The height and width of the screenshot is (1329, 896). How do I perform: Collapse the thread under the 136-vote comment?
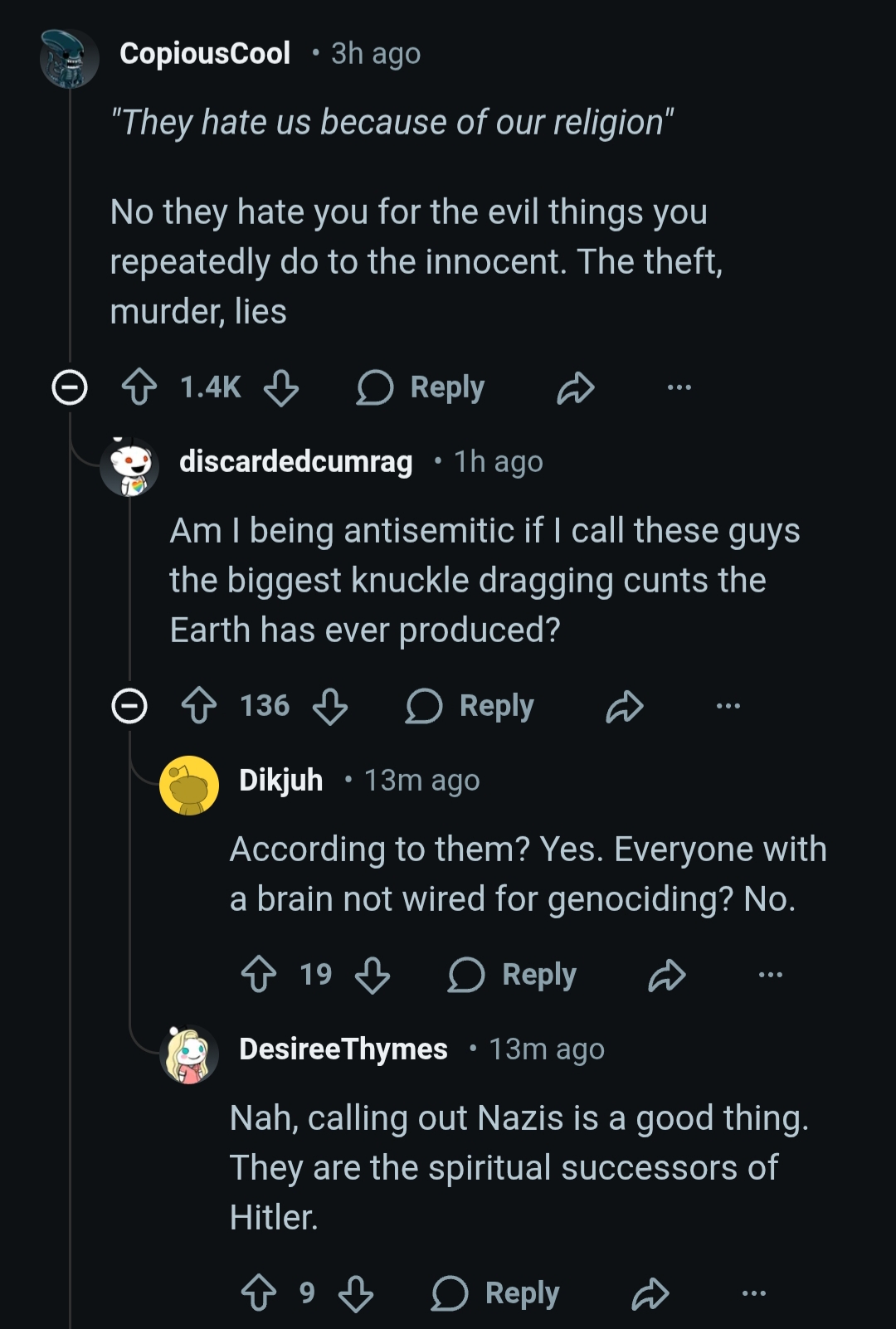[129, 706]
